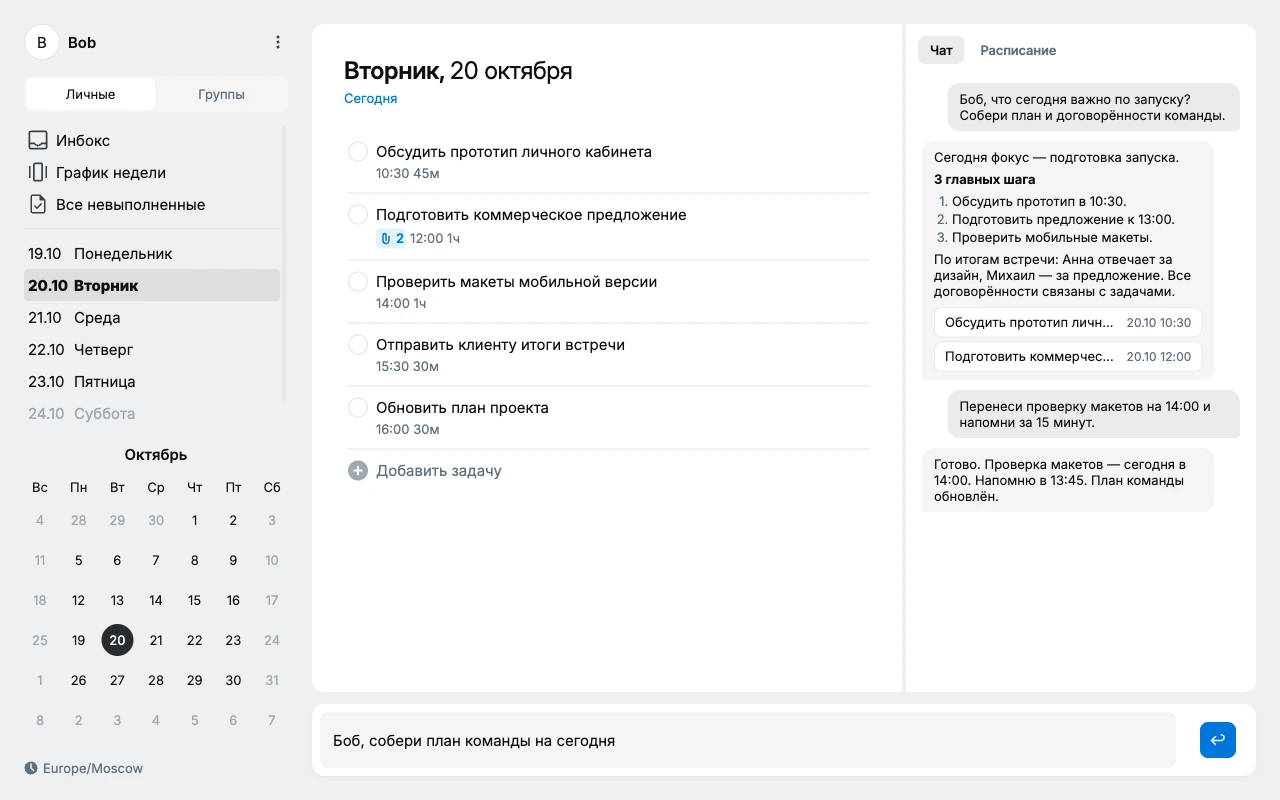The height and width of the screenshot is (800, 1280).
Task: Select '24.10 Суббота' in the day list
Action: (152, 413)
